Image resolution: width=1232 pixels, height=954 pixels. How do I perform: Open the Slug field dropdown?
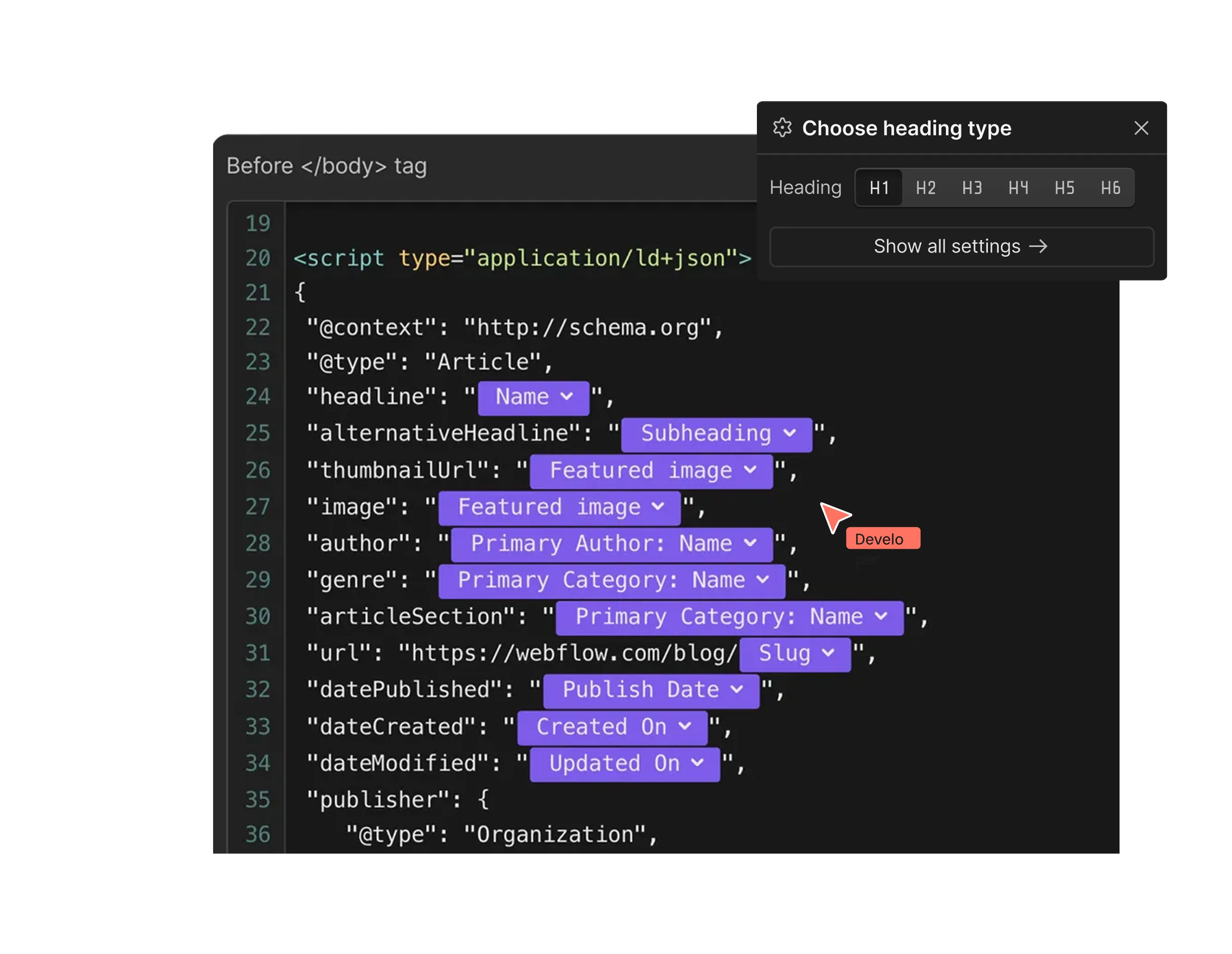point(794,654)
